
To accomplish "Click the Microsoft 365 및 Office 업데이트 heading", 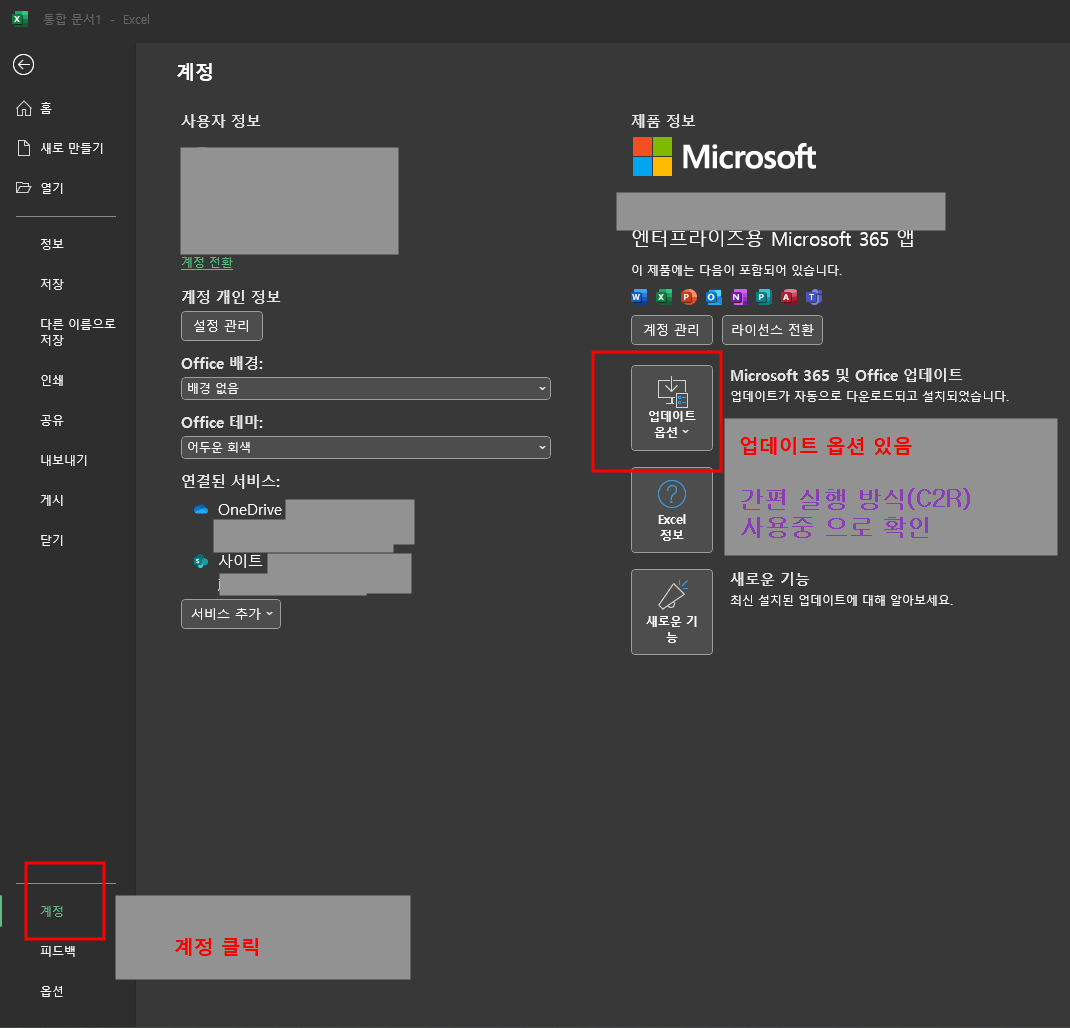I will pos(846,375).
